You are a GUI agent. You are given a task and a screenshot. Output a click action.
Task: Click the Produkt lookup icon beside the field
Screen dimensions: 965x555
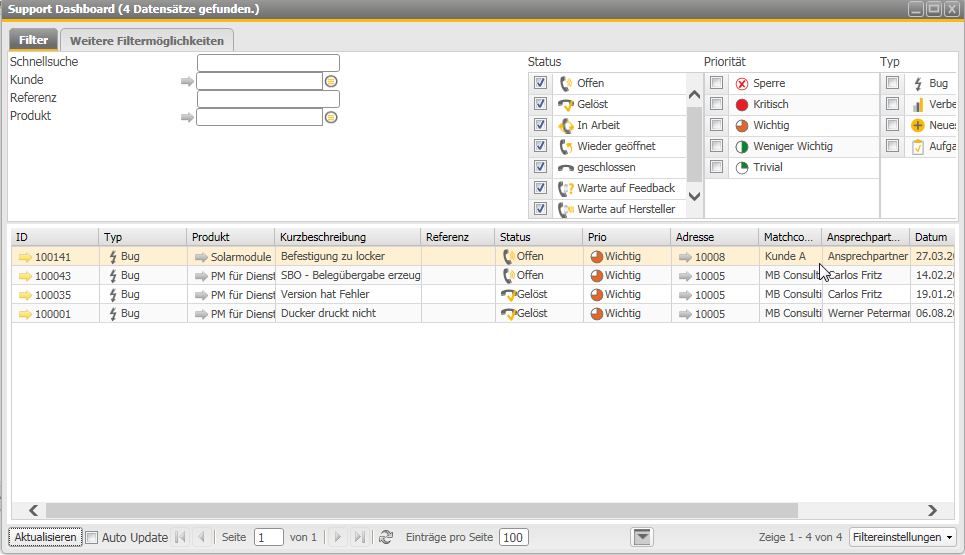click(x=331, y=118)
